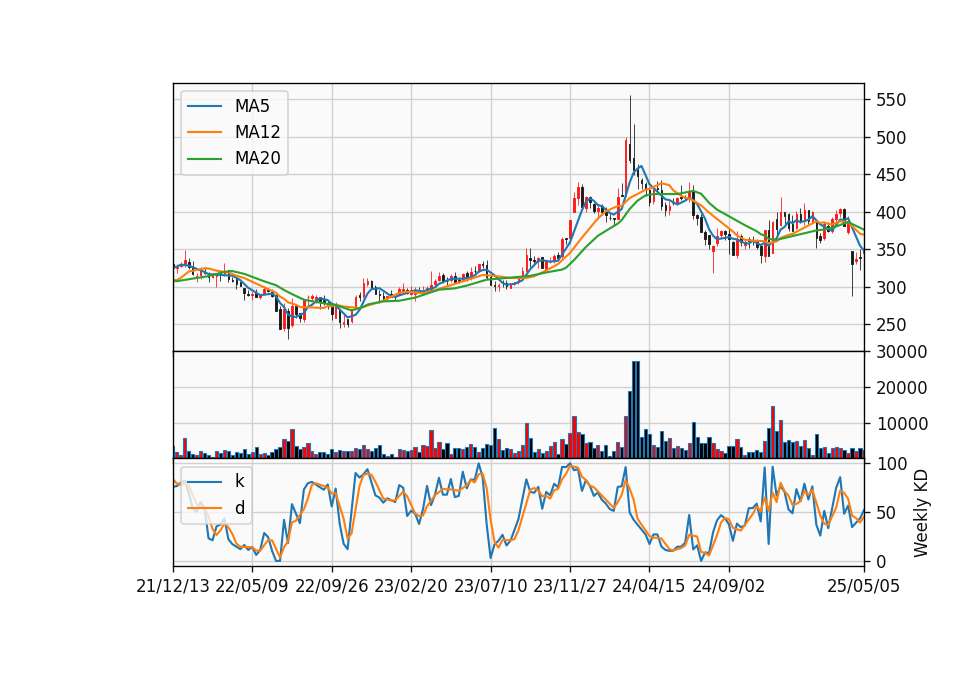Screen dimensions: 960x690
Task: Click the 10000 volume axis label
Action: (x=901, y=424)
